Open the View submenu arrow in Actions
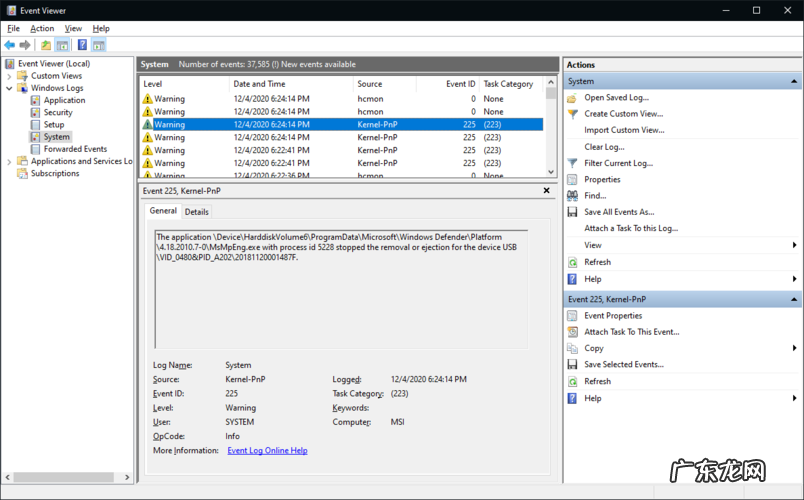 coord(795,245)
